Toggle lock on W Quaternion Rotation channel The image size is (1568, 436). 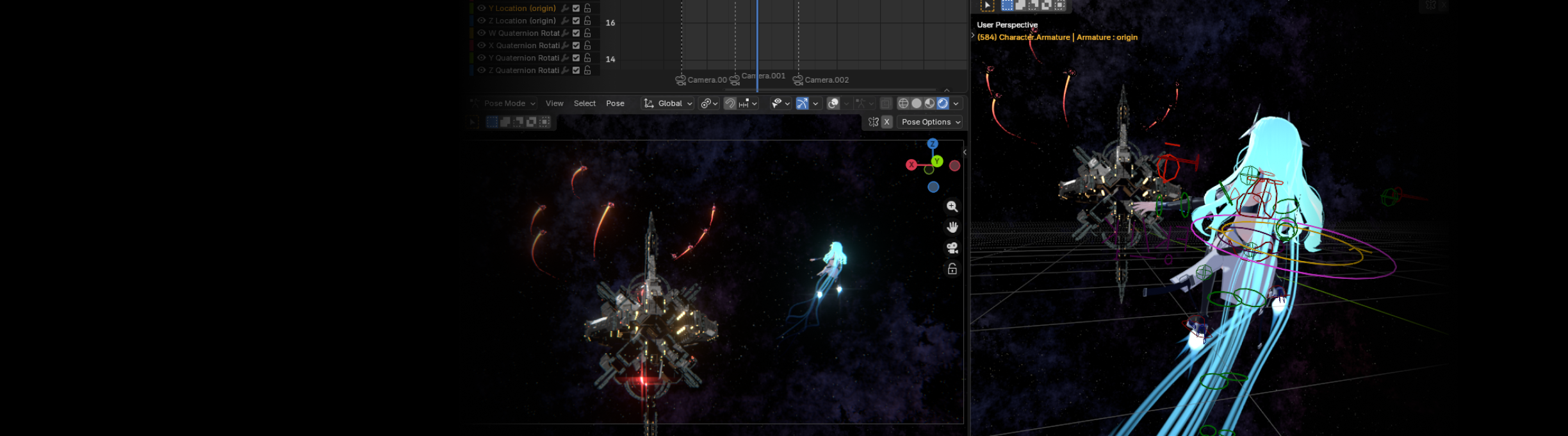coord(587,33)
